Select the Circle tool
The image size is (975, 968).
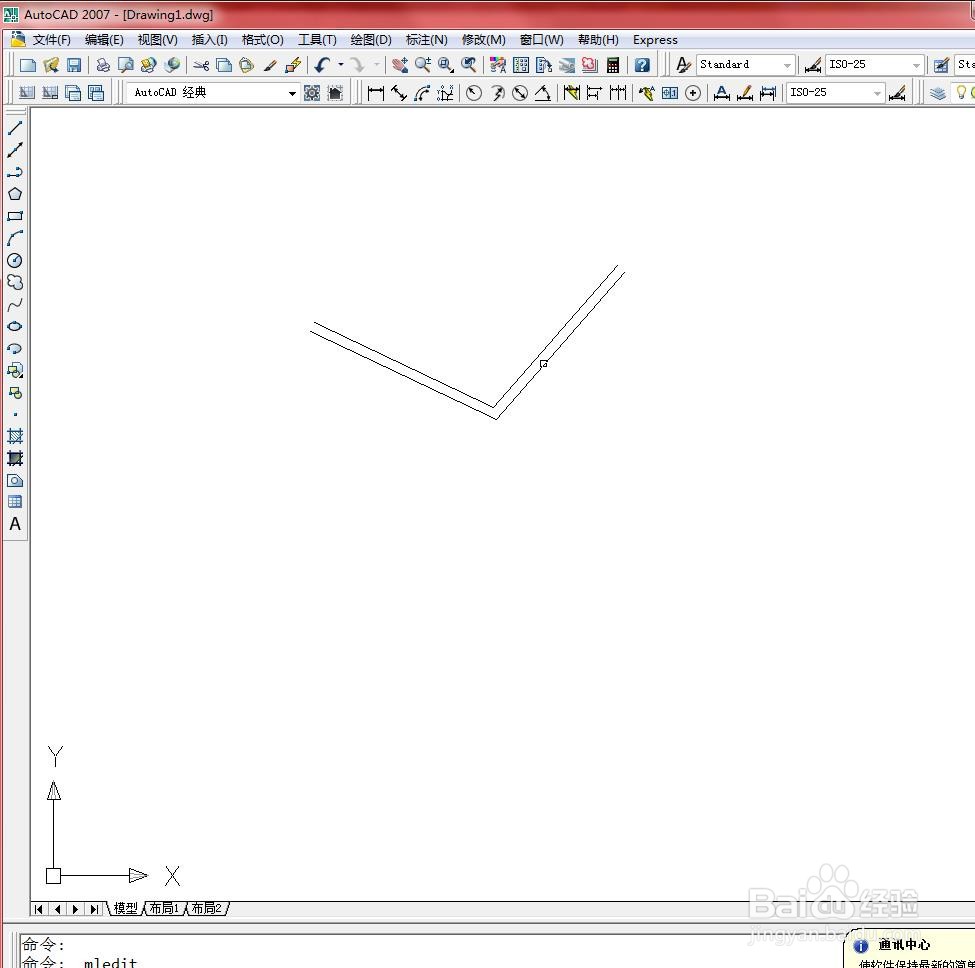tap(15, 260)
